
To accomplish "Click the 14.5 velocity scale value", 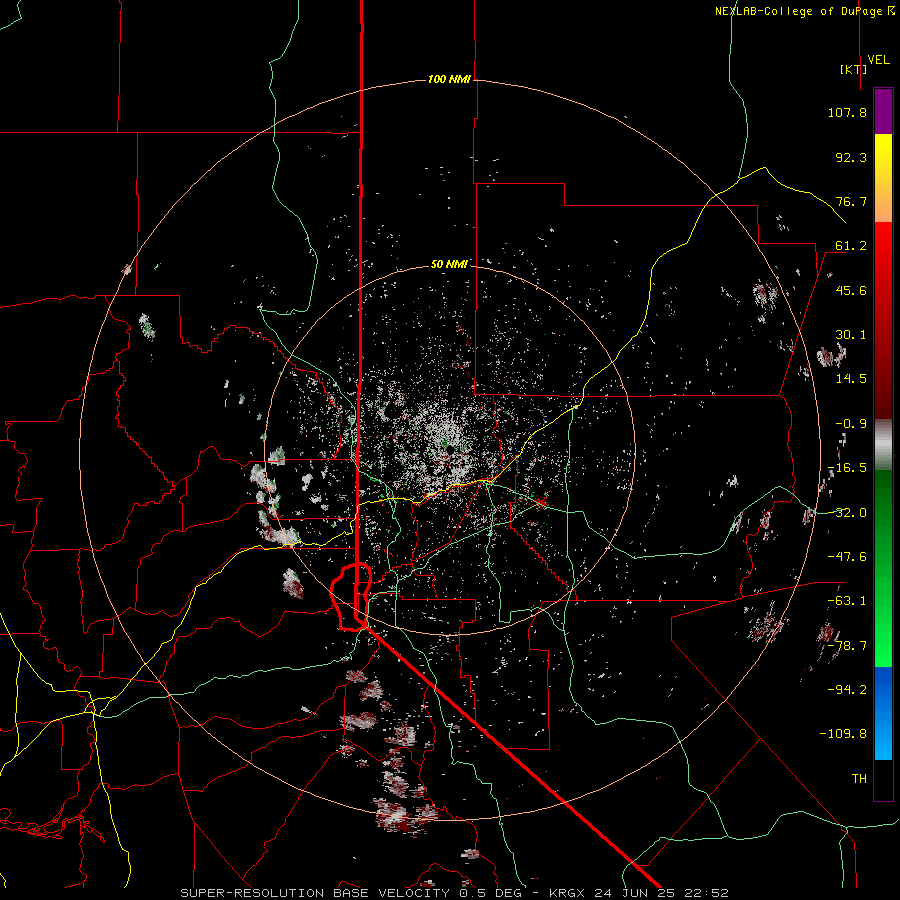I will click(x=851, y=379).
